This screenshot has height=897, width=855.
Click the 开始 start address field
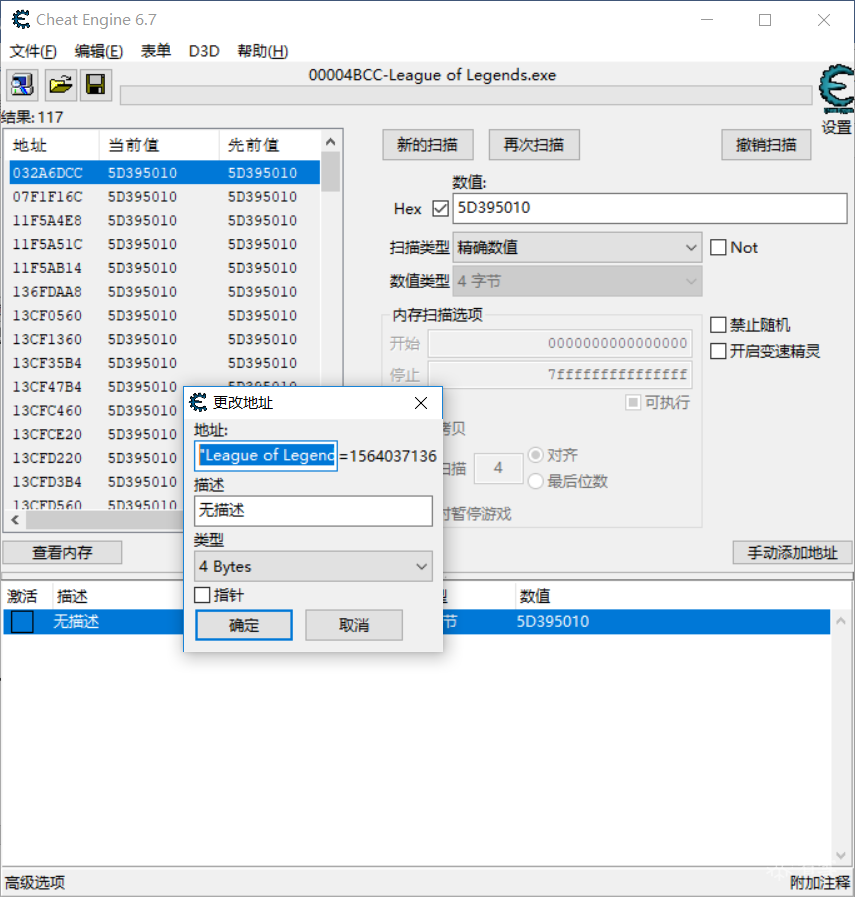pyautogui.click(x=560, y=343)
